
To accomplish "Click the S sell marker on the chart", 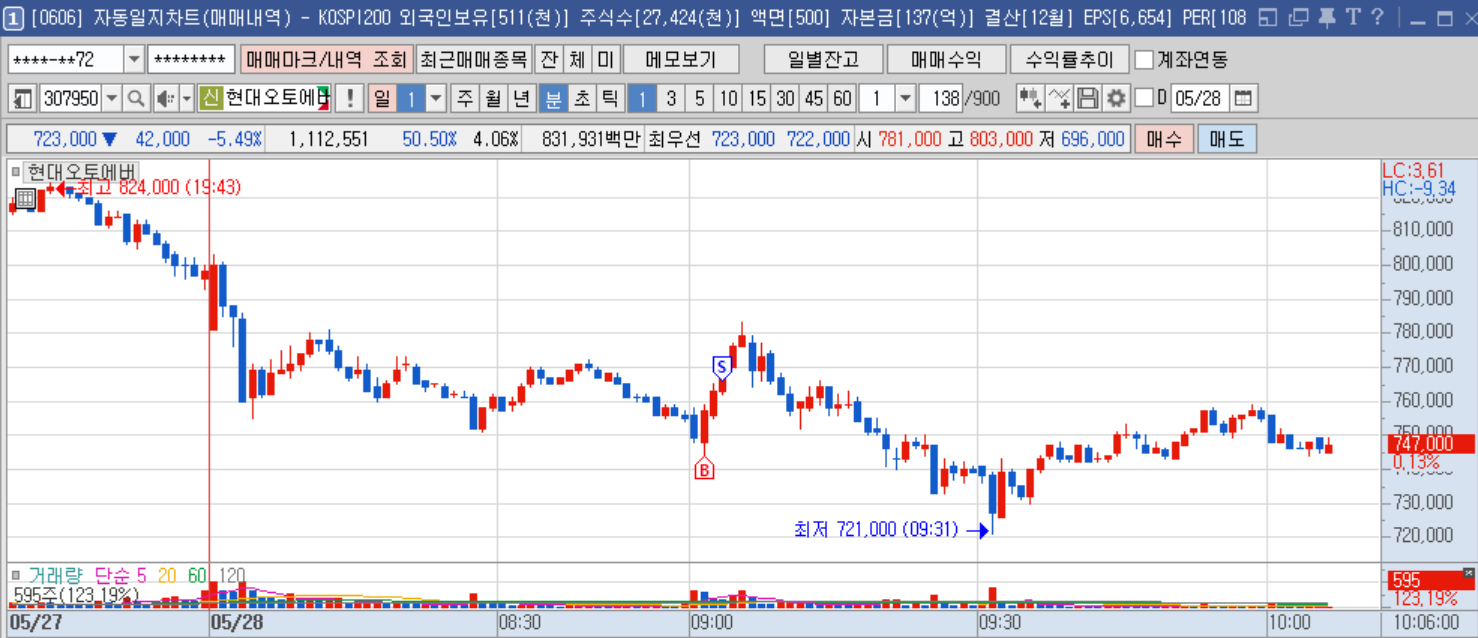I will coord(721,367).
